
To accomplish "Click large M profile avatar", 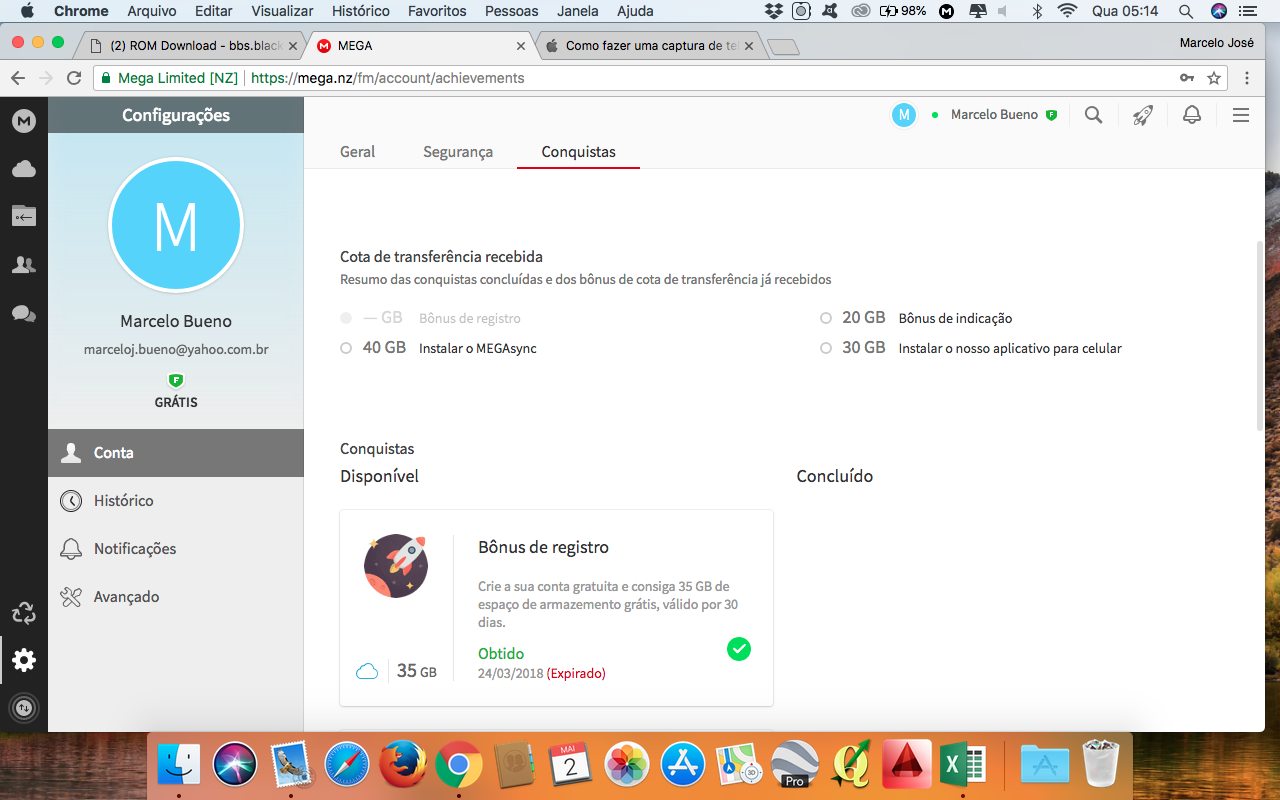I will click(176, 225).
